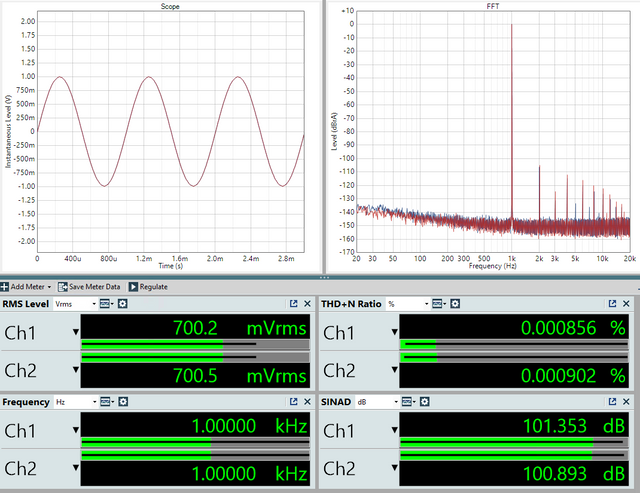Click the Ch1 THD+N reading 0.000856 %

573,328
